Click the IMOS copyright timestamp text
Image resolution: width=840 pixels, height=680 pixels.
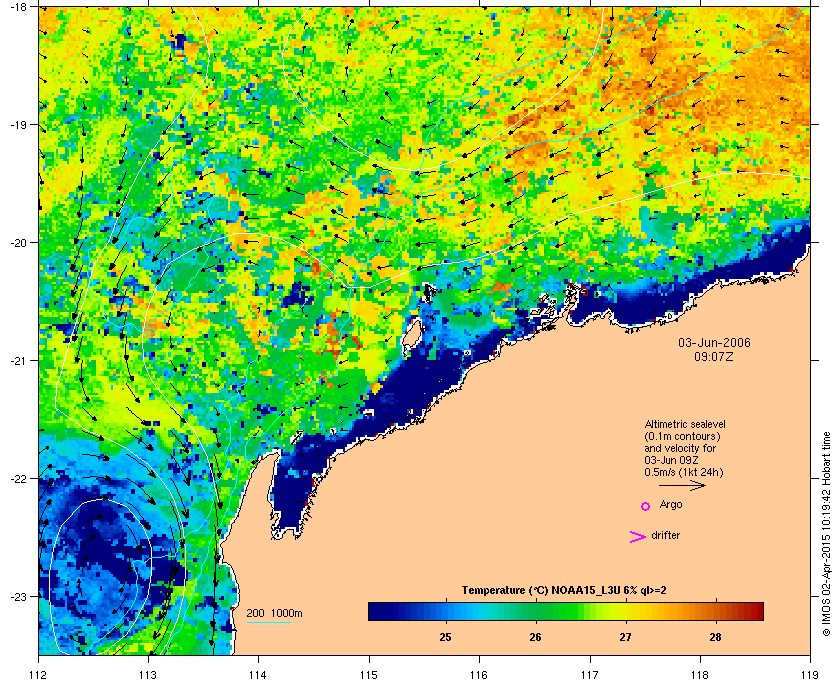pyautogui.click(x=826, y=535)
